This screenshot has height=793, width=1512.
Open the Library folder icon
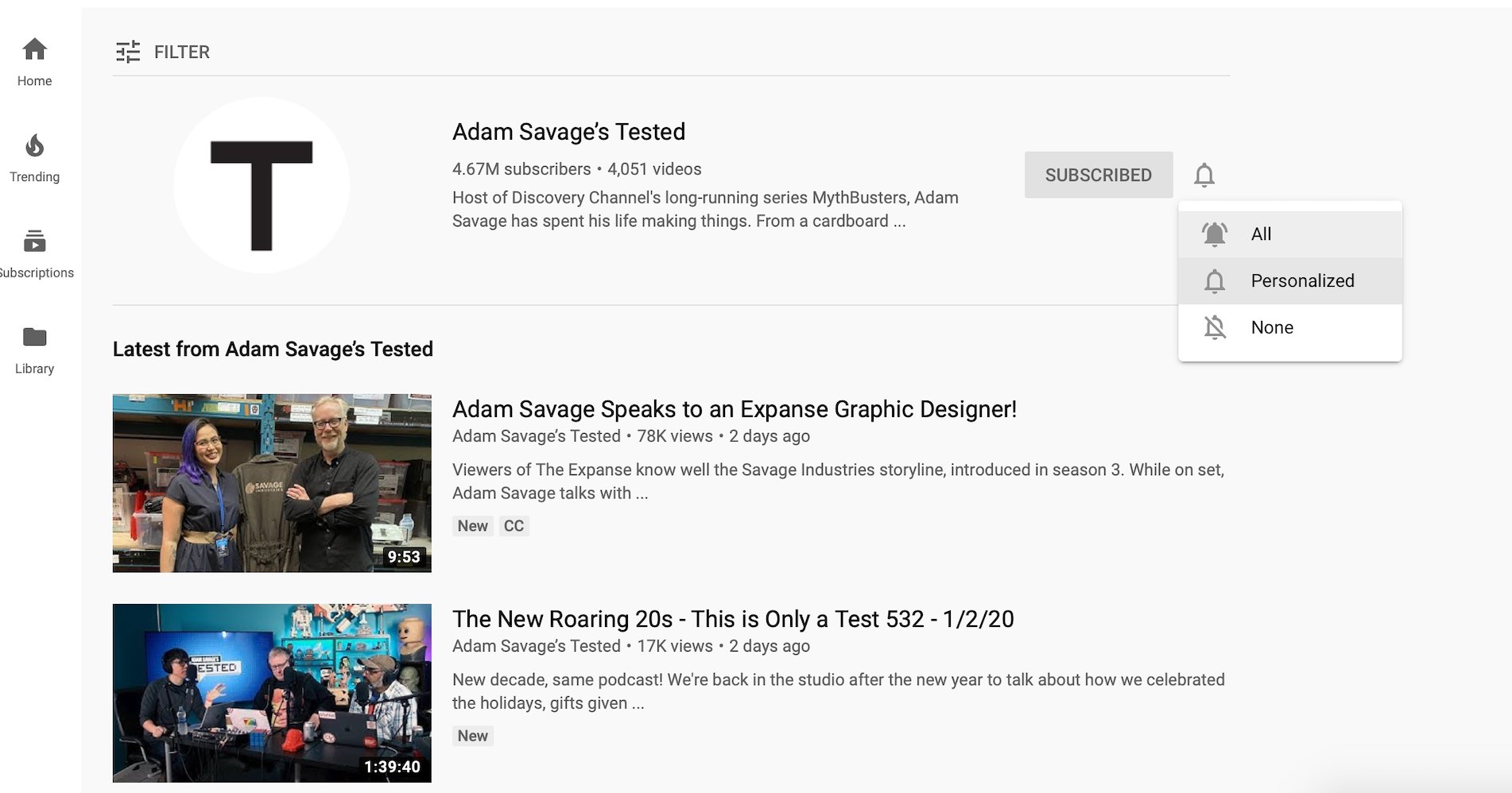click(x=34, y=337)
